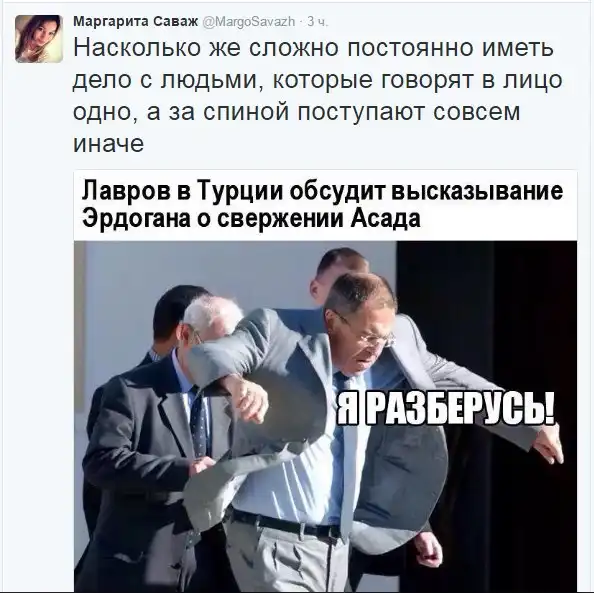Click headline 'Лавров в Турции обсудит высказывание'
This screenshot has height=593, width=594.
click(x=322, y=191)
